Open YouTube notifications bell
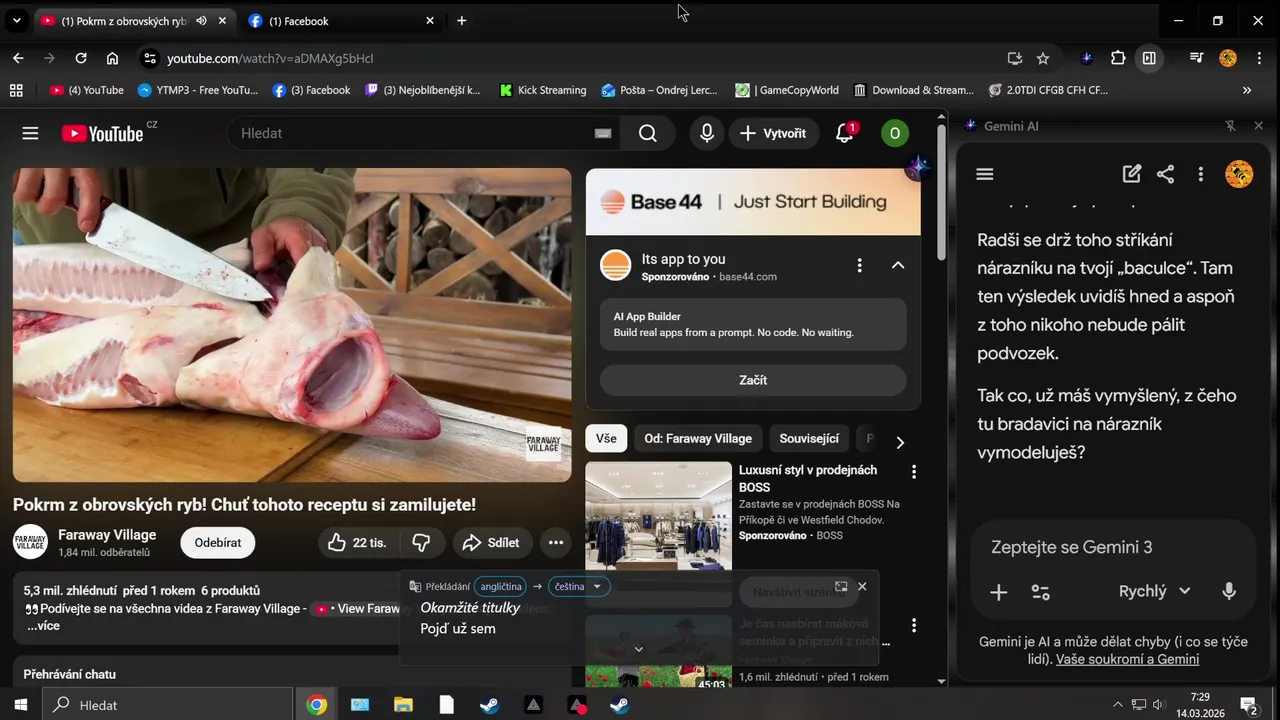The width and height of the screenshot is (1280, 720). click(845, 133)
